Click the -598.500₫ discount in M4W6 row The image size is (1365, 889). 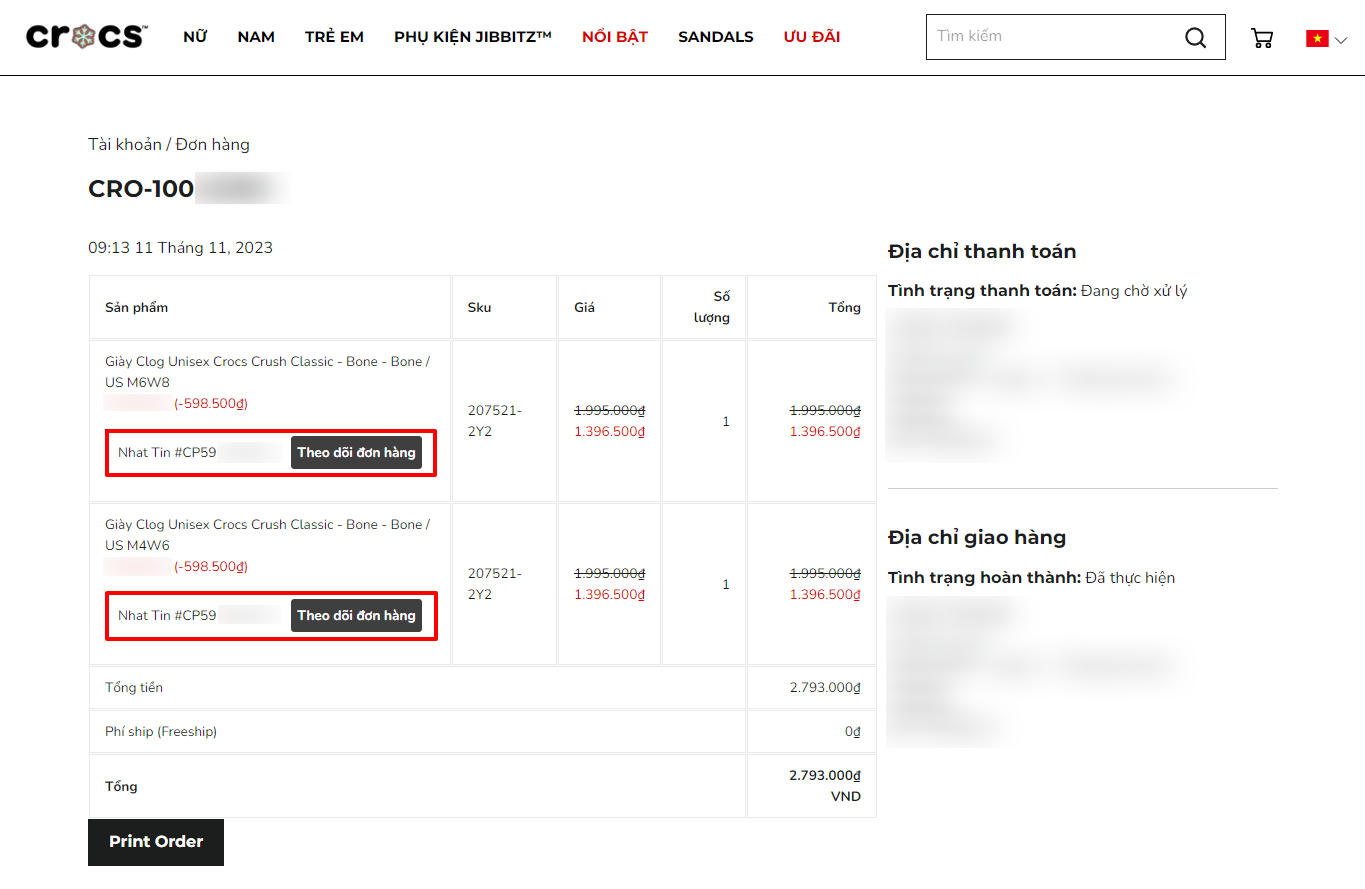click(x=211, y=567)
